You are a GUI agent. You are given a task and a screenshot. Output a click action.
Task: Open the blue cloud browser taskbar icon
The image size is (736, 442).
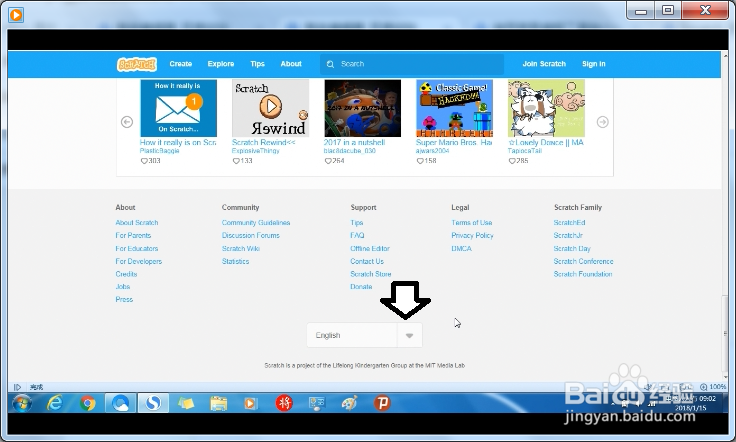(x=120, y=403)
